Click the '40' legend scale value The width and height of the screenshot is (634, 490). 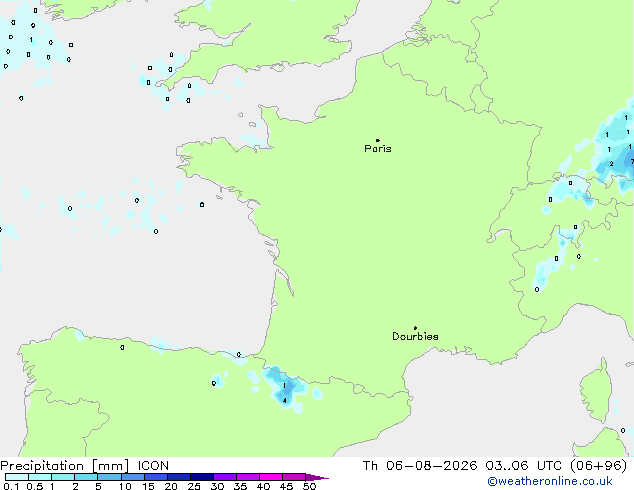(x=263, y=486)
